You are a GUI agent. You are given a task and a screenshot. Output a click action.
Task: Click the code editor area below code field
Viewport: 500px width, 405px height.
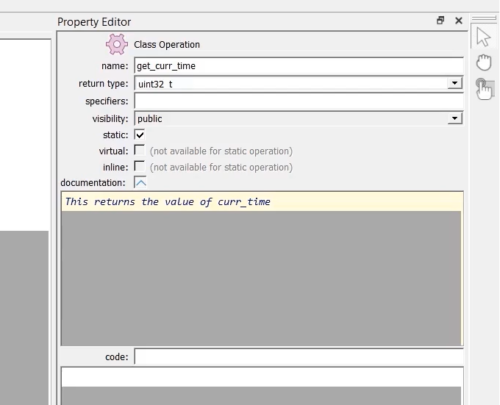pyautogui.click(x=262, y=386)
